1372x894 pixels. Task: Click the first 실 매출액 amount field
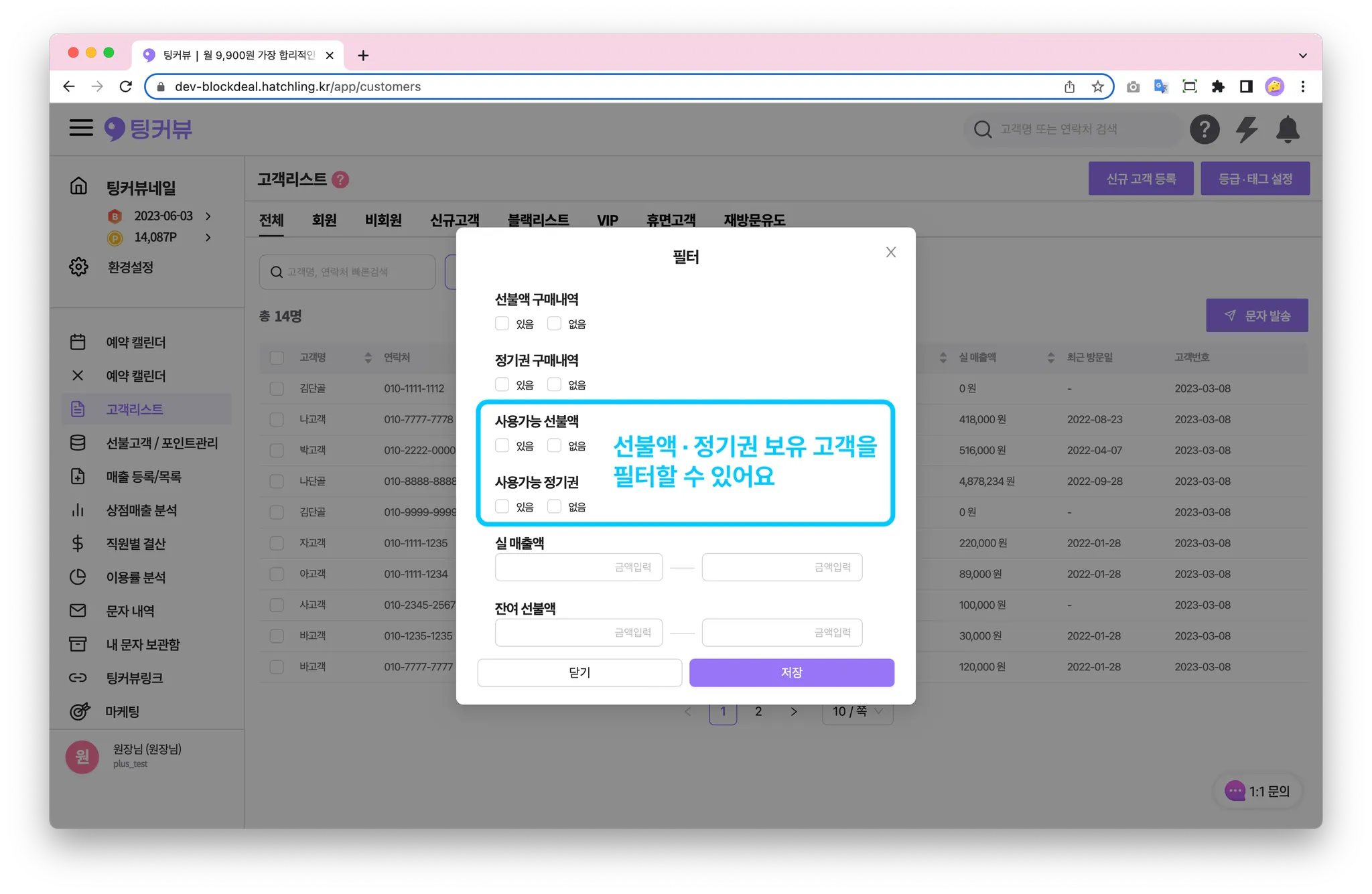point(578,567)
